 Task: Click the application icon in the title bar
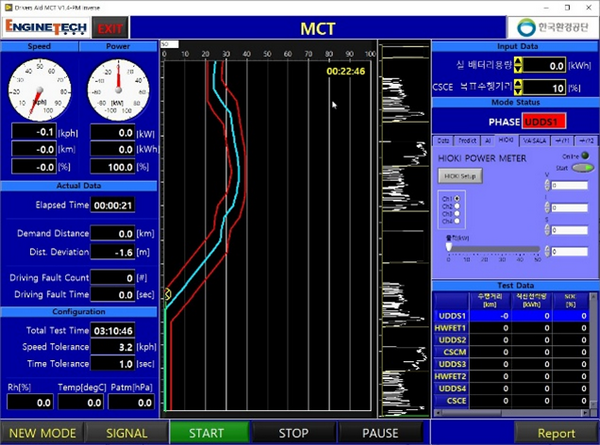pos(8,7)
